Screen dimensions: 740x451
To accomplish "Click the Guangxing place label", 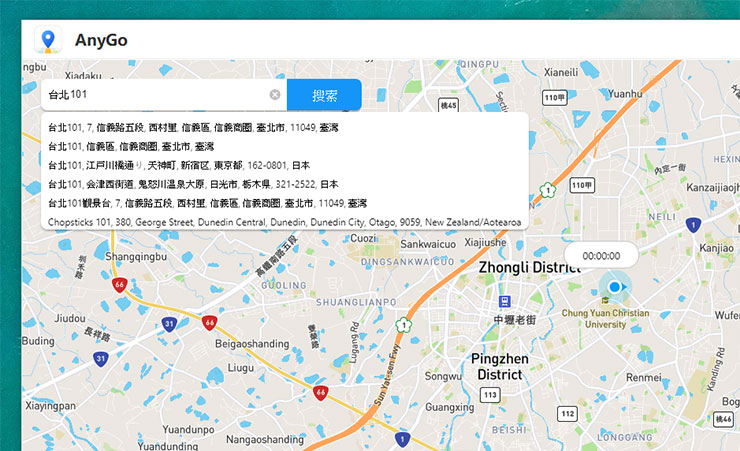I will coord(450,407).
